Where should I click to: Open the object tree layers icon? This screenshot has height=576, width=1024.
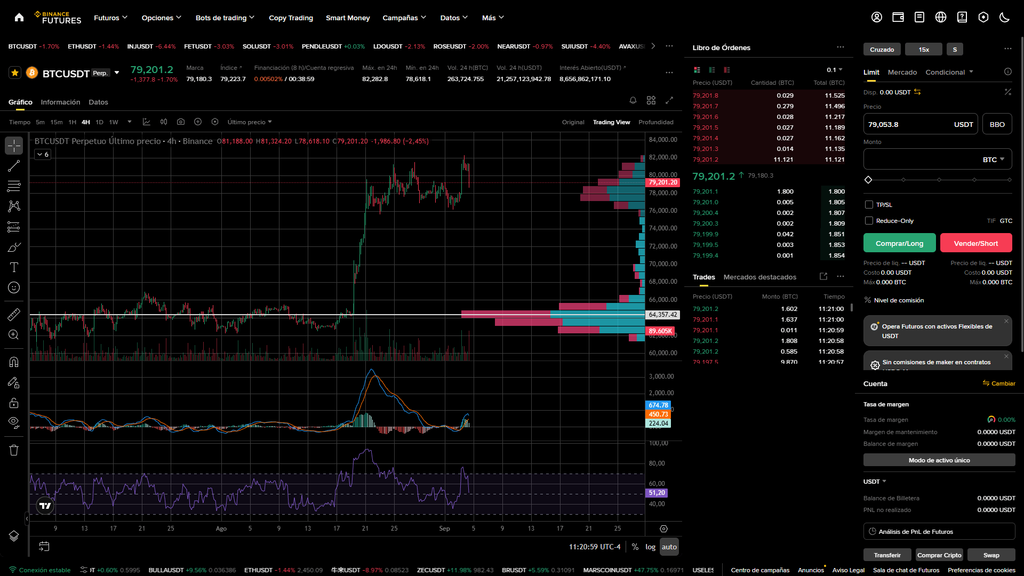(14, 536)
